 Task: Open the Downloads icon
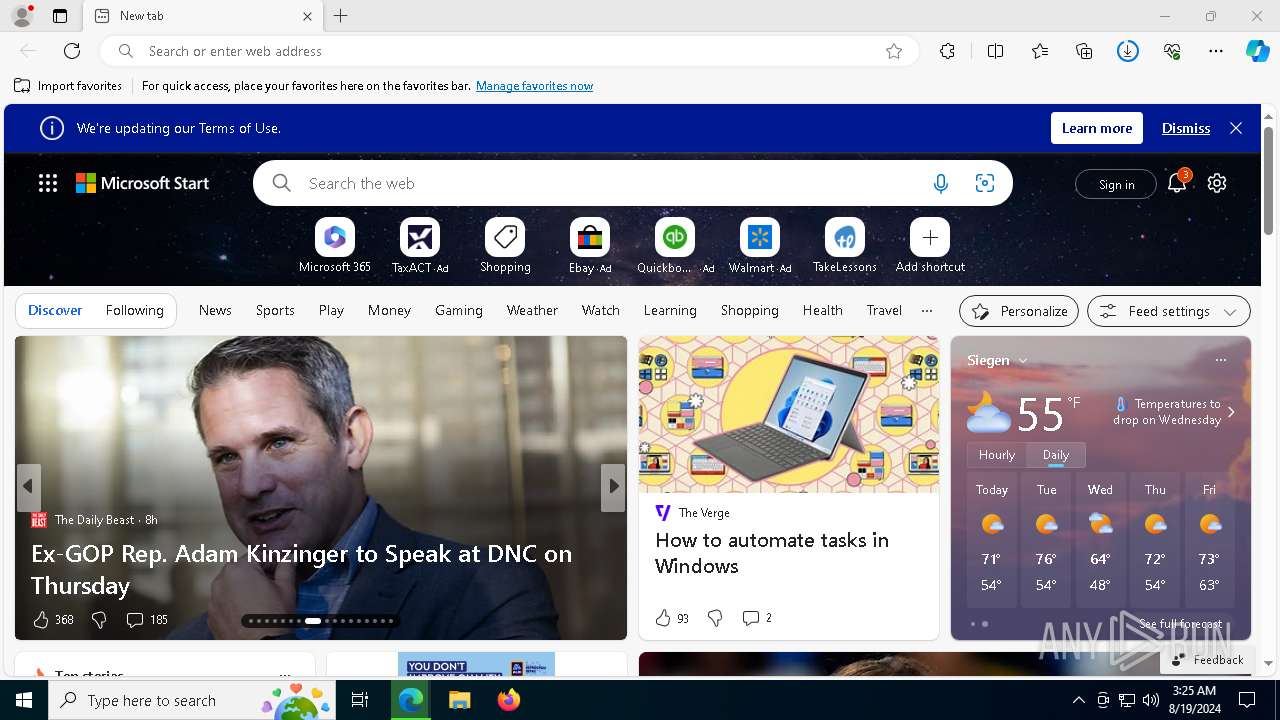(x=1128, y=51)
